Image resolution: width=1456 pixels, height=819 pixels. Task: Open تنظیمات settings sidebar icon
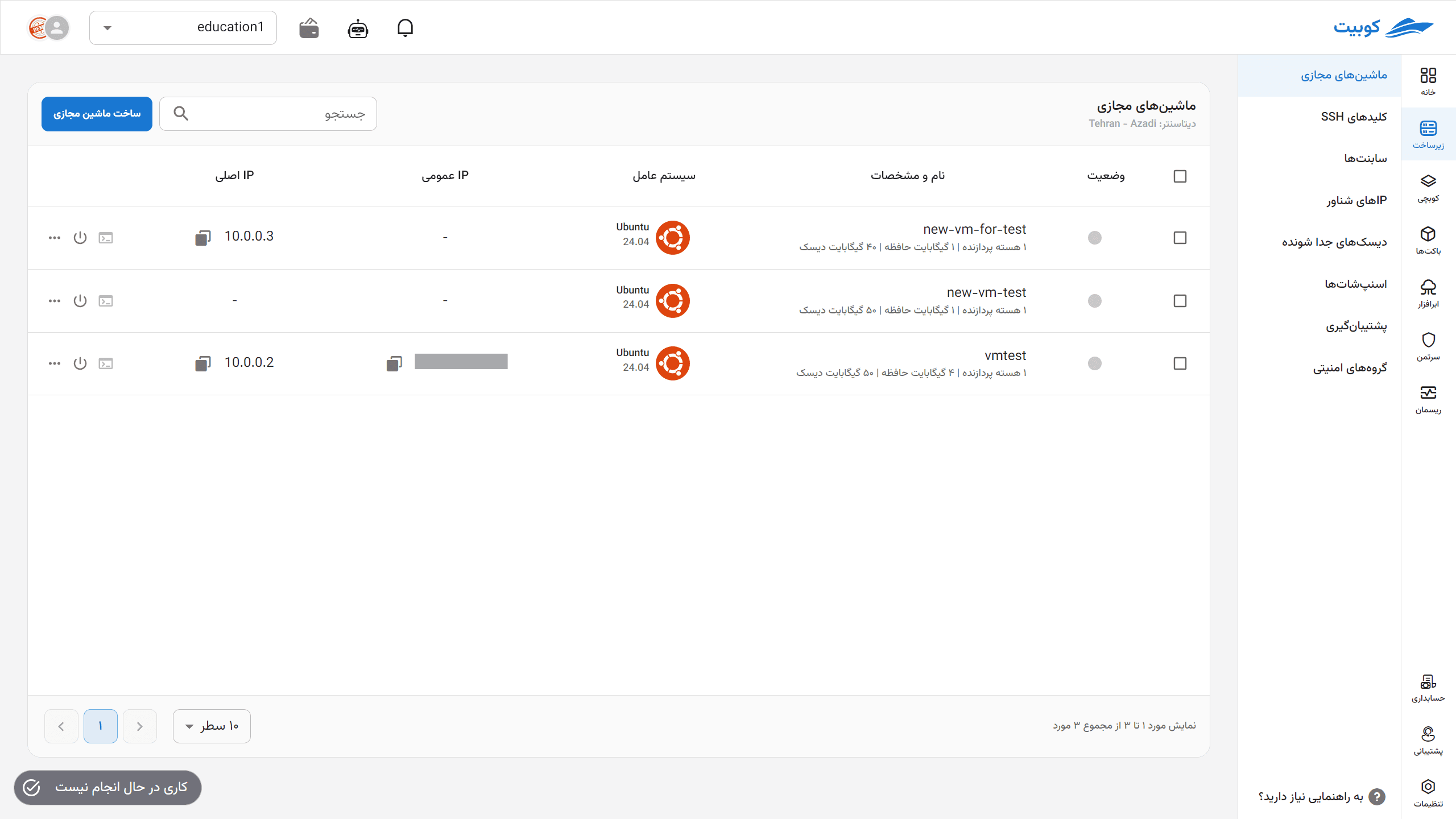[1428, 793]
